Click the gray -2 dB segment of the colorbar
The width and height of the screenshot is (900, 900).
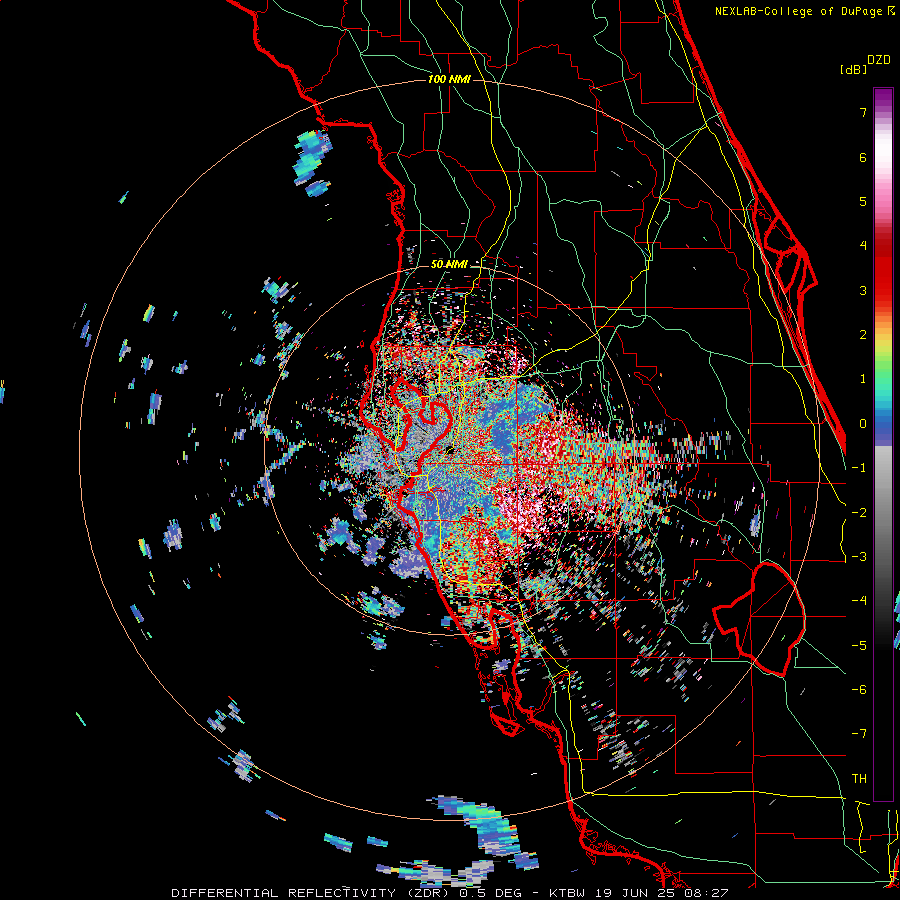pos(883,513)
